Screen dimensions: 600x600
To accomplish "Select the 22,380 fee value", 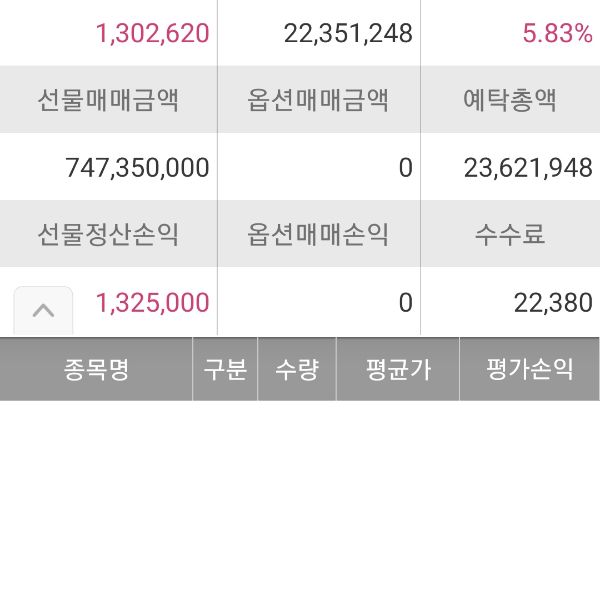I will [553, 303].
